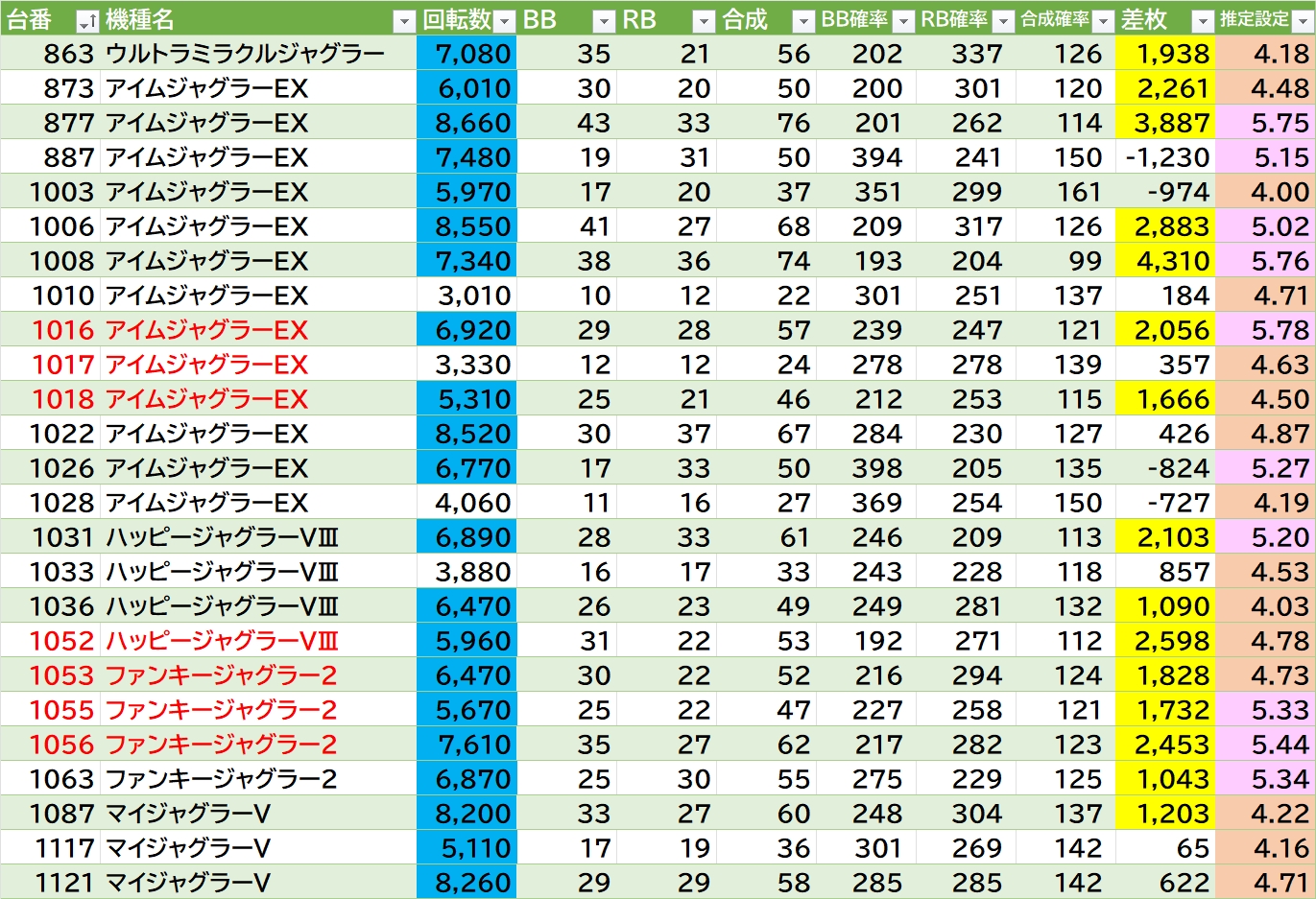Image resolution: width=1316 pixels, height=899 pixels.
Task: Select the difference cell -824
Action: (1165, 468)
